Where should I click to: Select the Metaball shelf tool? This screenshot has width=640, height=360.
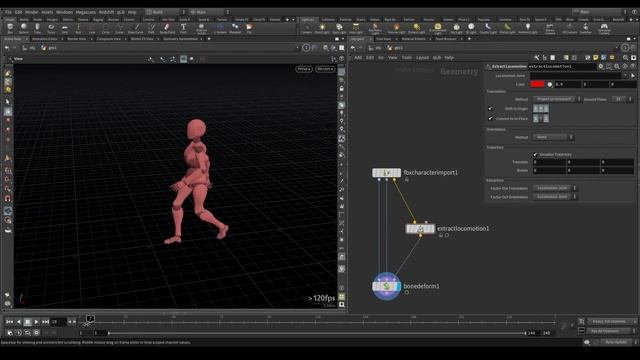coord(235,28)
